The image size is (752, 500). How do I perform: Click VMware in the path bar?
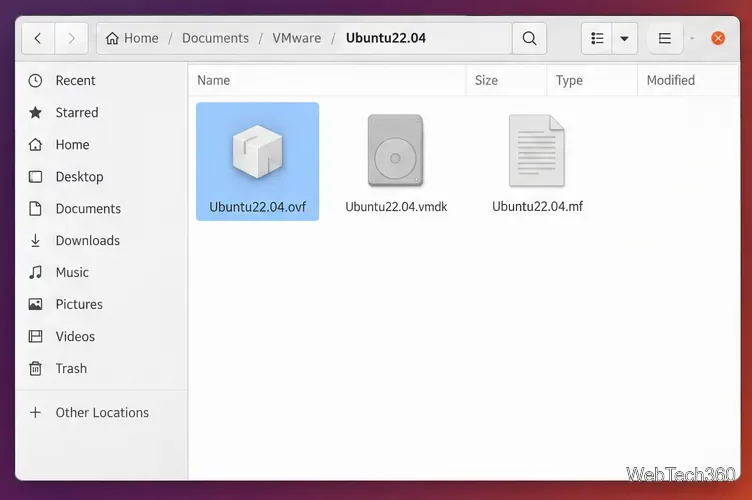(297, 38)
